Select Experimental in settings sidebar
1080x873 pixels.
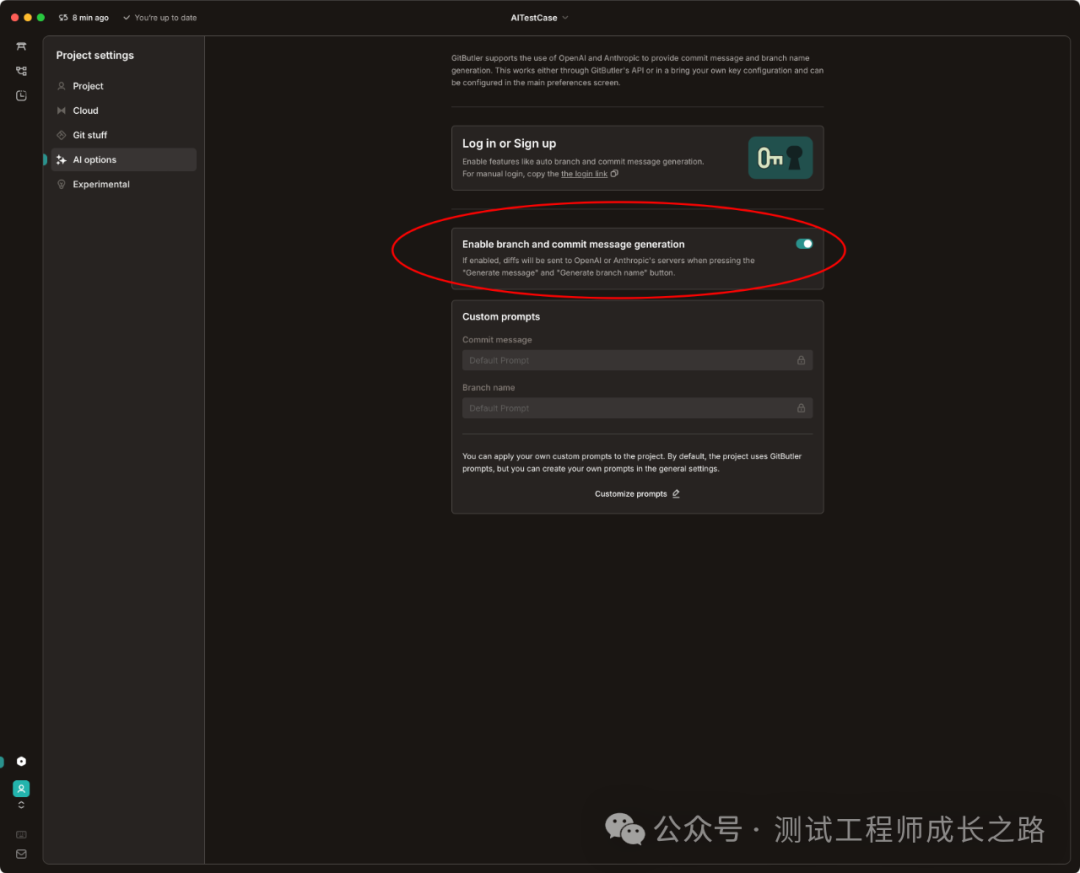tap(124, 185)
